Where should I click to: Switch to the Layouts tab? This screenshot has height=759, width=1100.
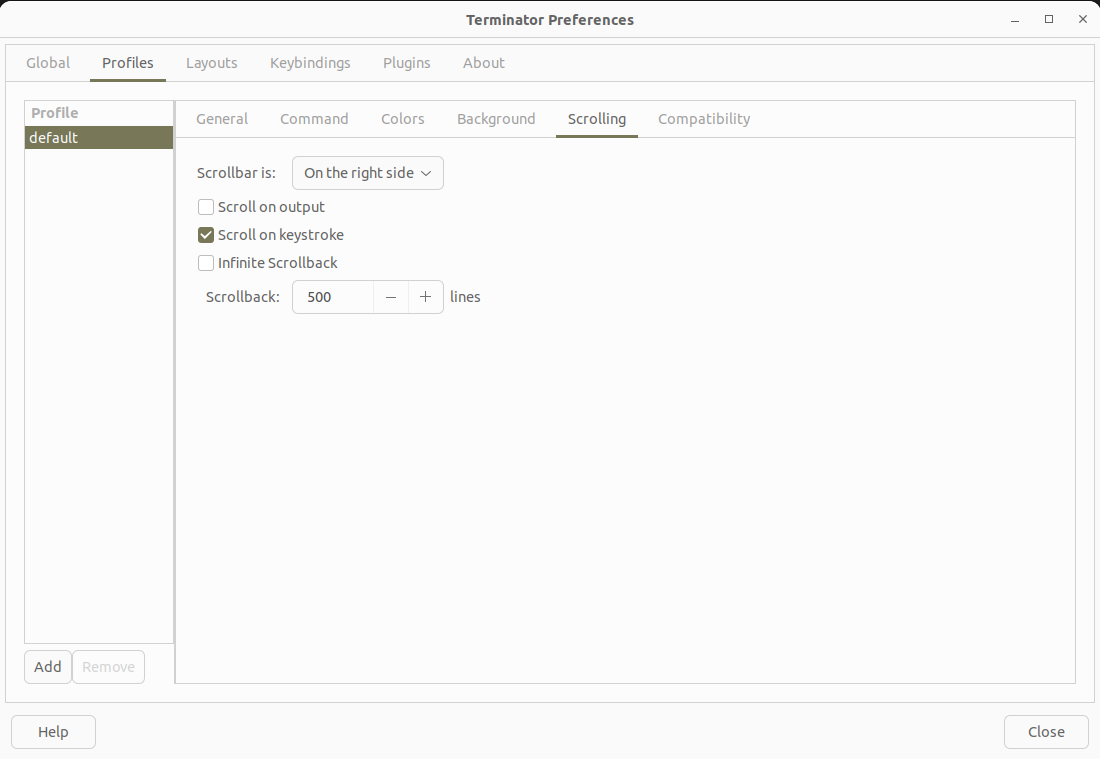211,63
